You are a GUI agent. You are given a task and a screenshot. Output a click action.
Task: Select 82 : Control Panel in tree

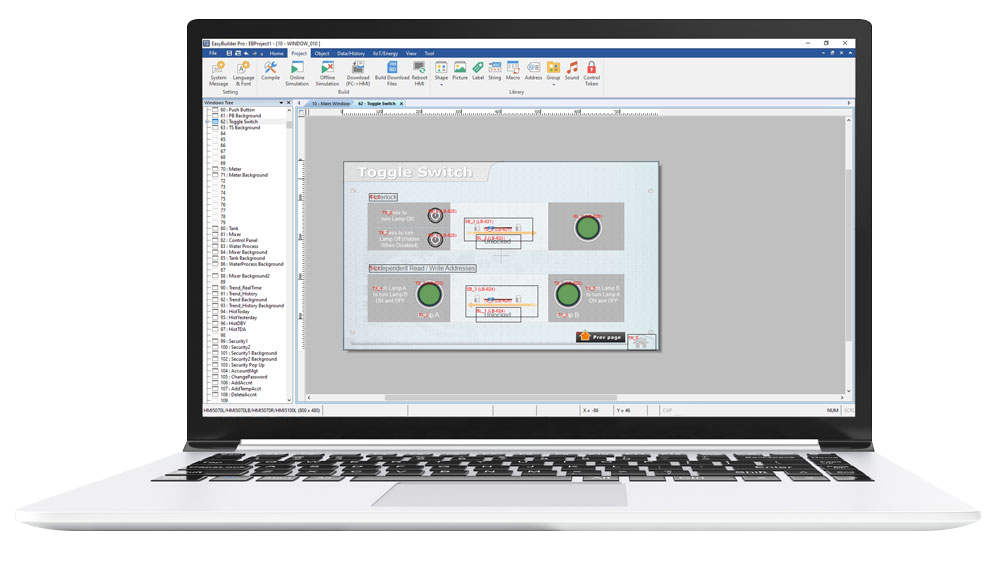[239, 240]
